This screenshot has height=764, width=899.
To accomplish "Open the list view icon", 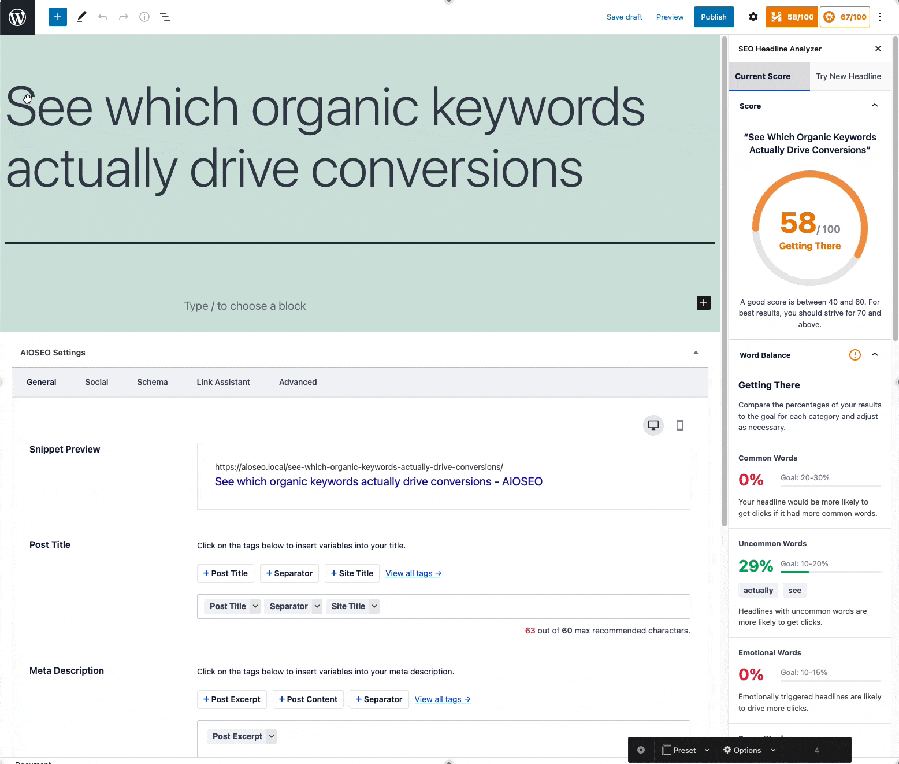I will 165,17.
